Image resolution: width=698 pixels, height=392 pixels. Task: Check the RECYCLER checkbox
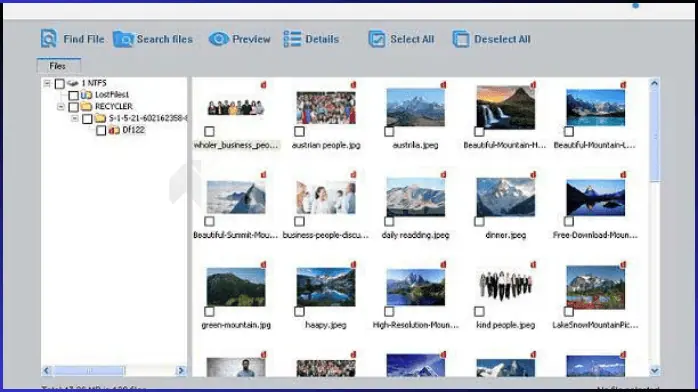click(73, 107)
